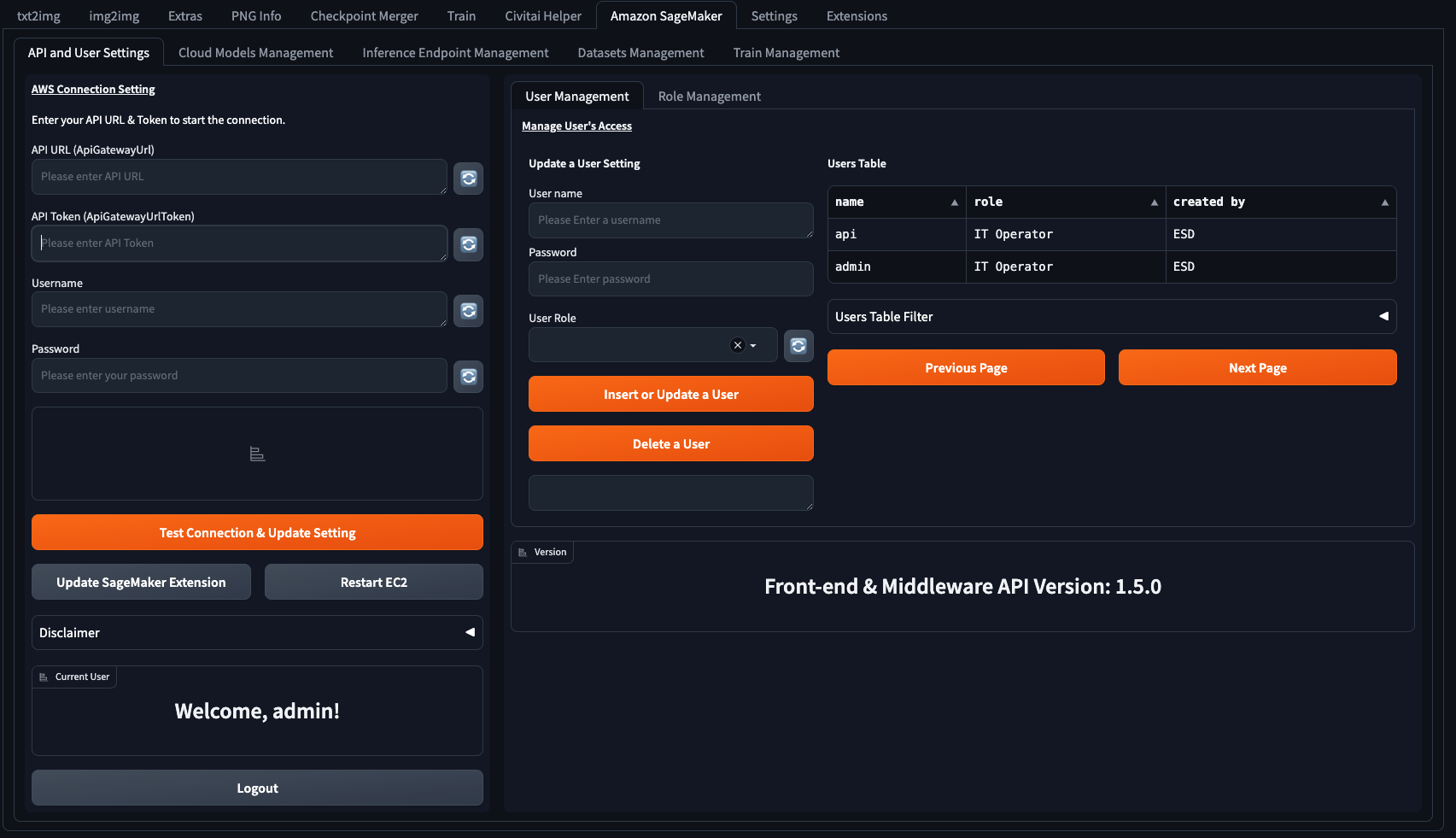Go to Next Page of users

pyautogui.click(x=1257, y=367)
